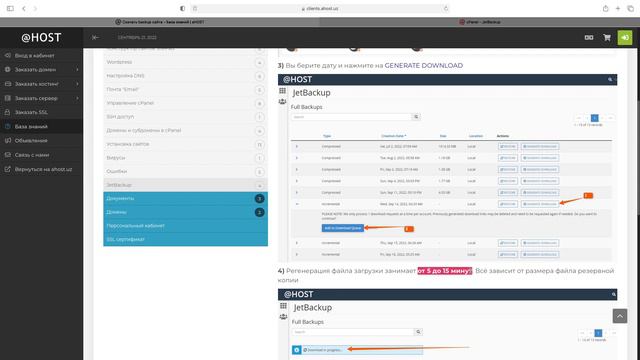Select База знаний in sidebar
This screenshot has height=360, width=640.
click(41, 127)
